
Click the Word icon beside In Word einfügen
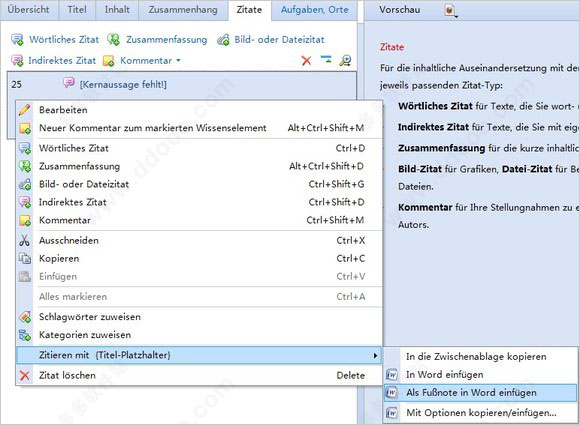[x=392, y=375]
